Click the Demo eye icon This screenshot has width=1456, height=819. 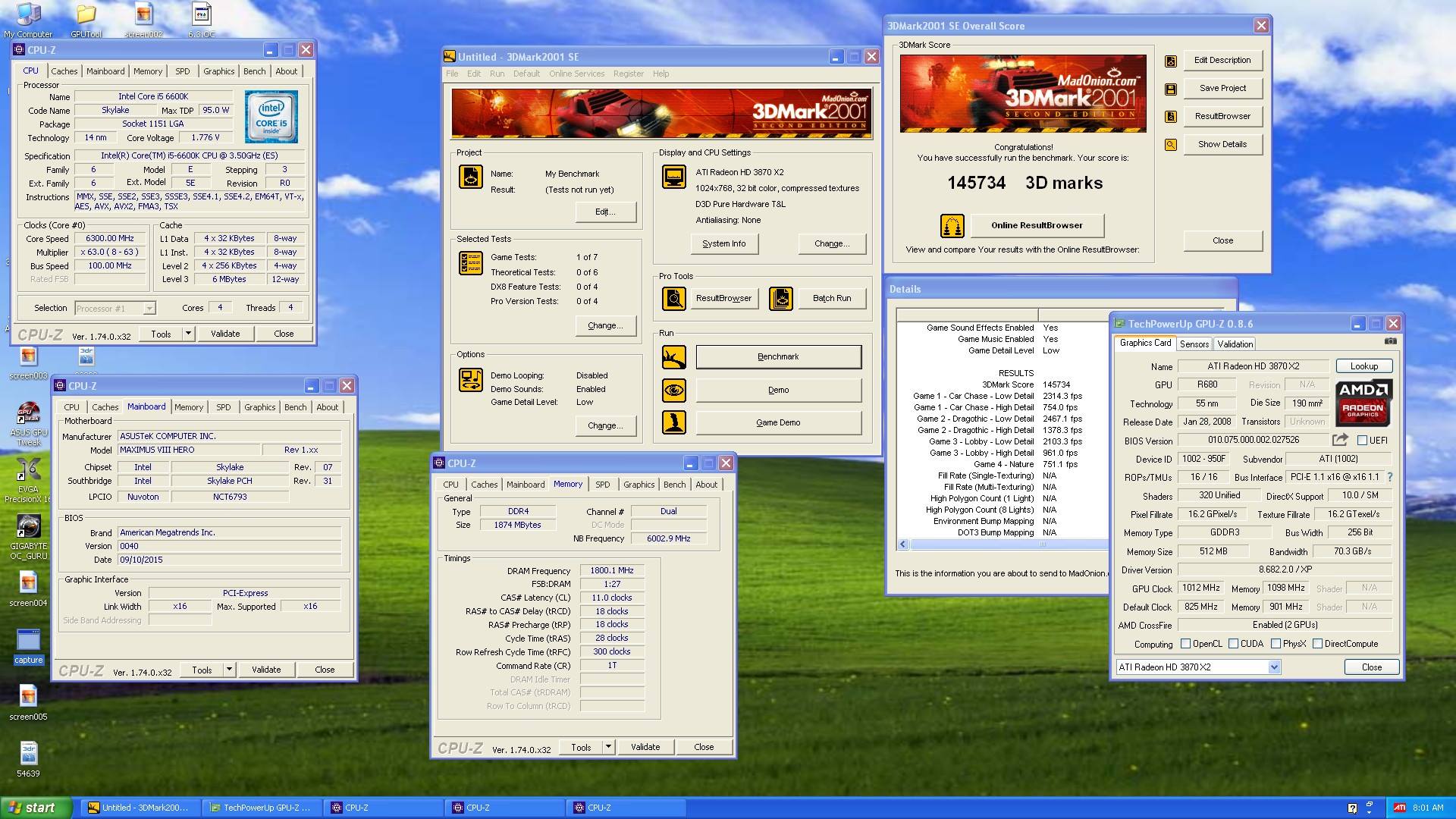[673, 391]
